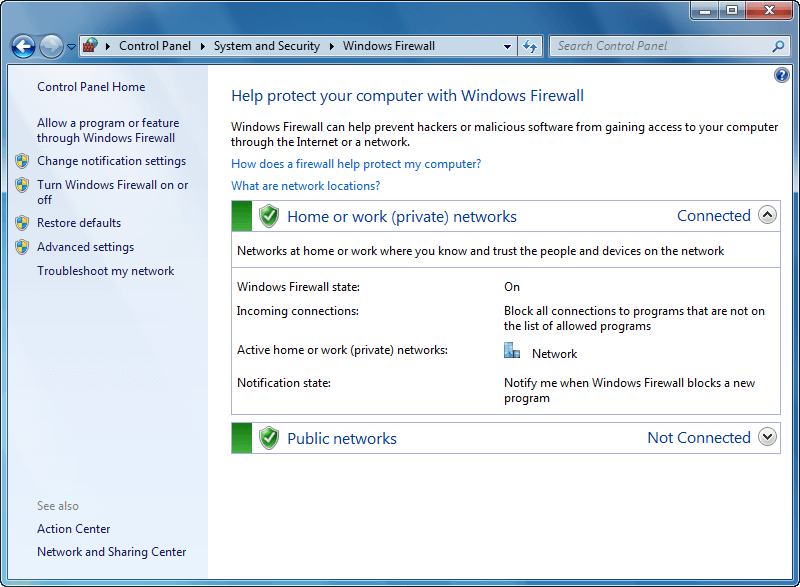800x587 pixels.
Task: Open What are network locations link
Action: point(305,185)
